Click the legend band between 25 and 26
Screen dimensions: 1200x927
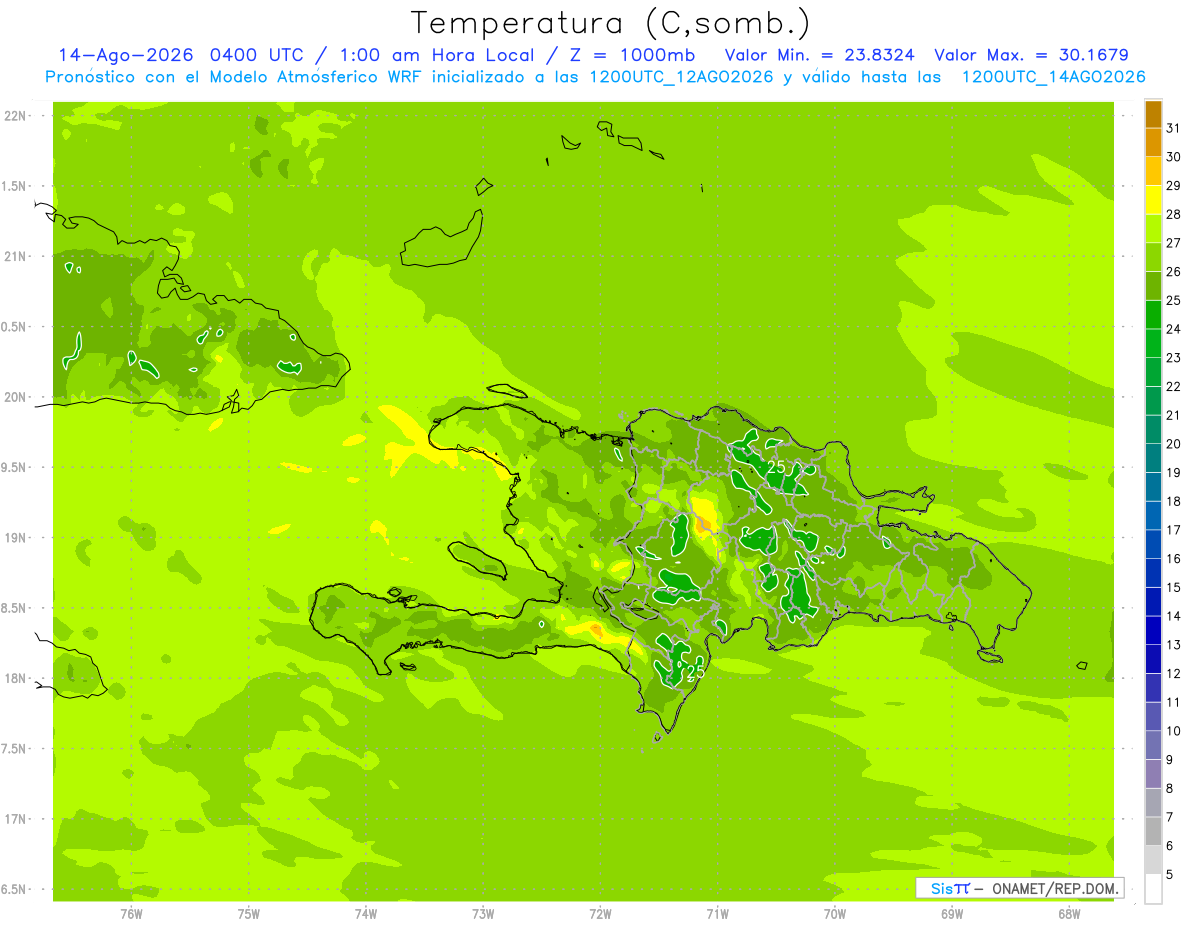(x=1153, y=286)
